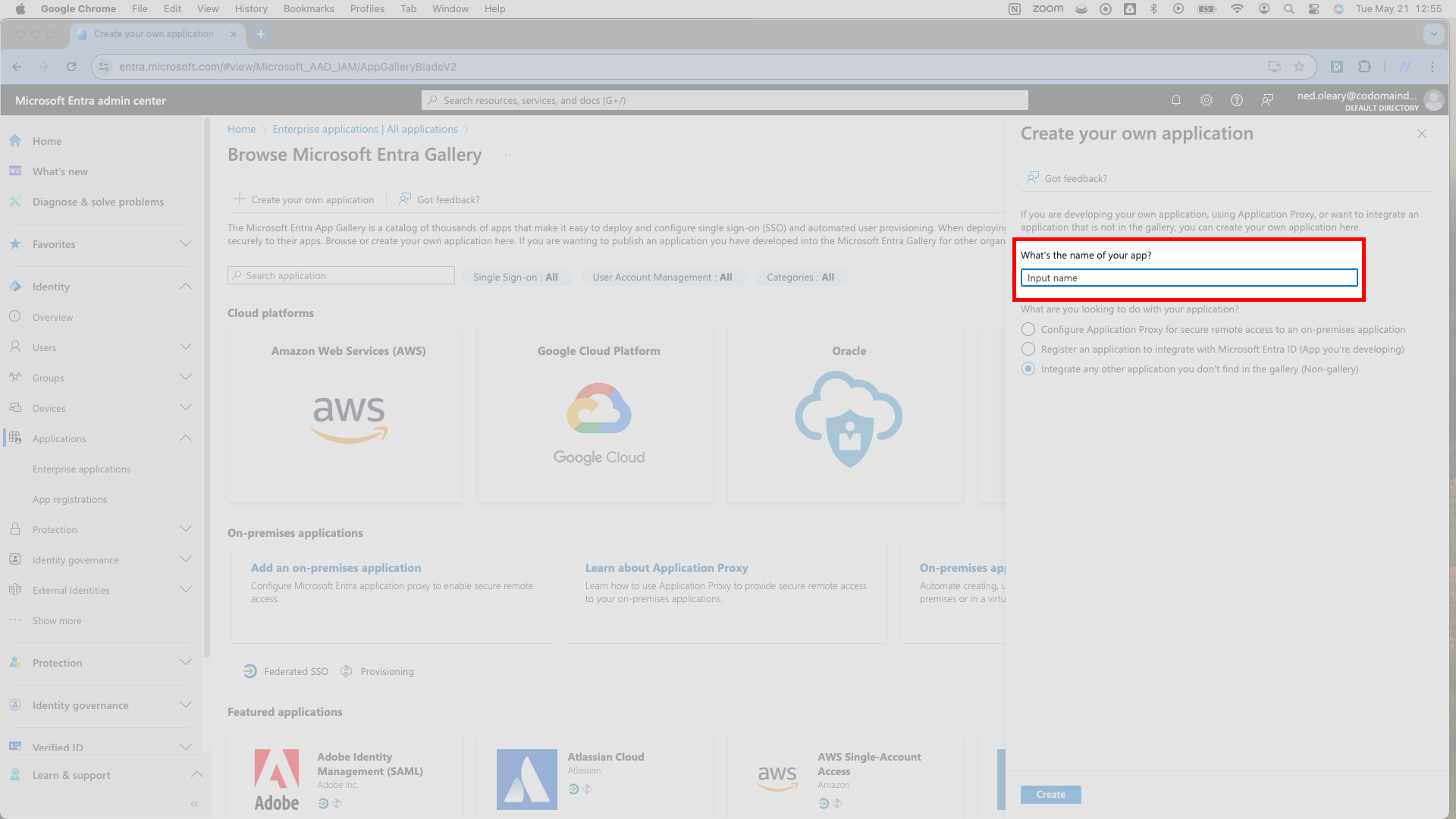Click the sidebar vertical scrollbar
Viewport: 1456px width, 819px height.
pyautogui.click(x=206, y=387)
